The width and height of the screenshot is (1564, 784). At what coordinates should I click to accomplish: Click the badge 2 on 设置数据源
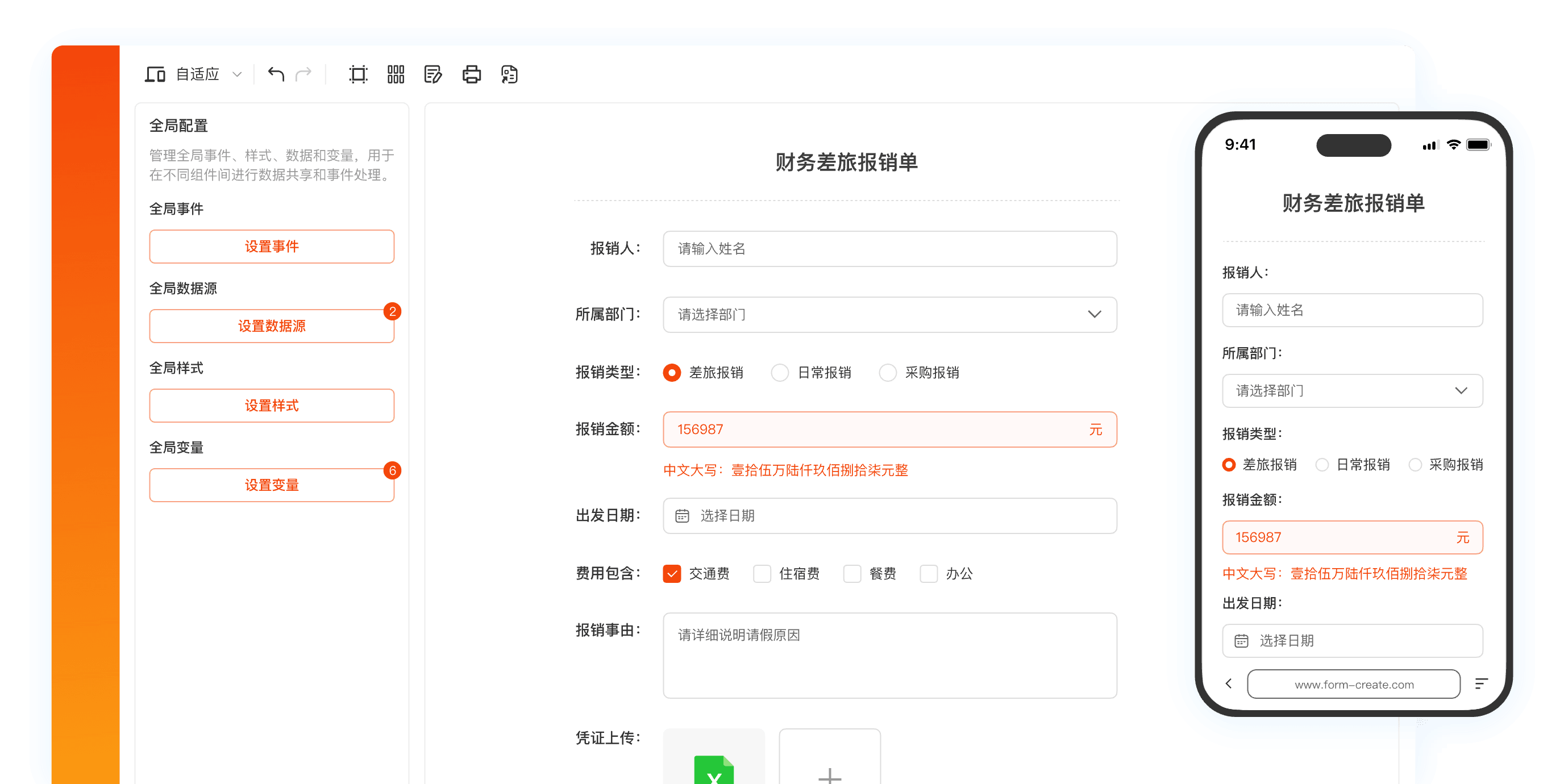(x=392, y=311)
